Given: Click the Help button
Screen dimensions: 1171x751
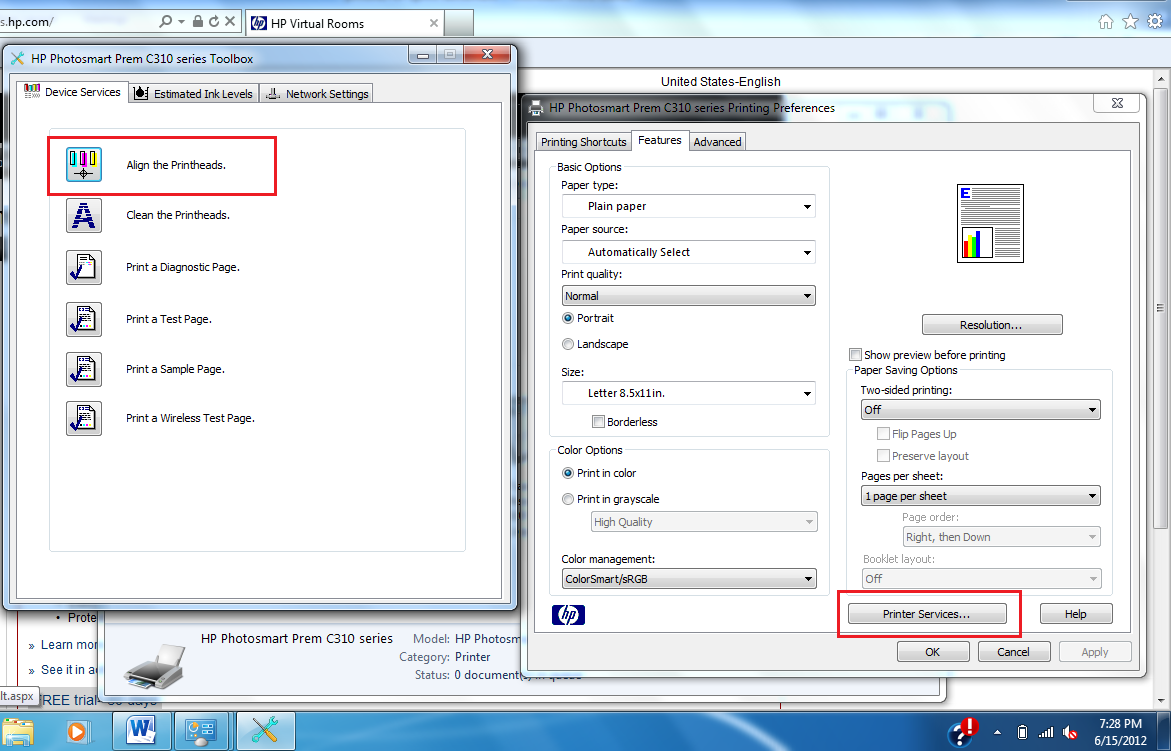Looking at the screenshot, I should (x=1075, y=614).
